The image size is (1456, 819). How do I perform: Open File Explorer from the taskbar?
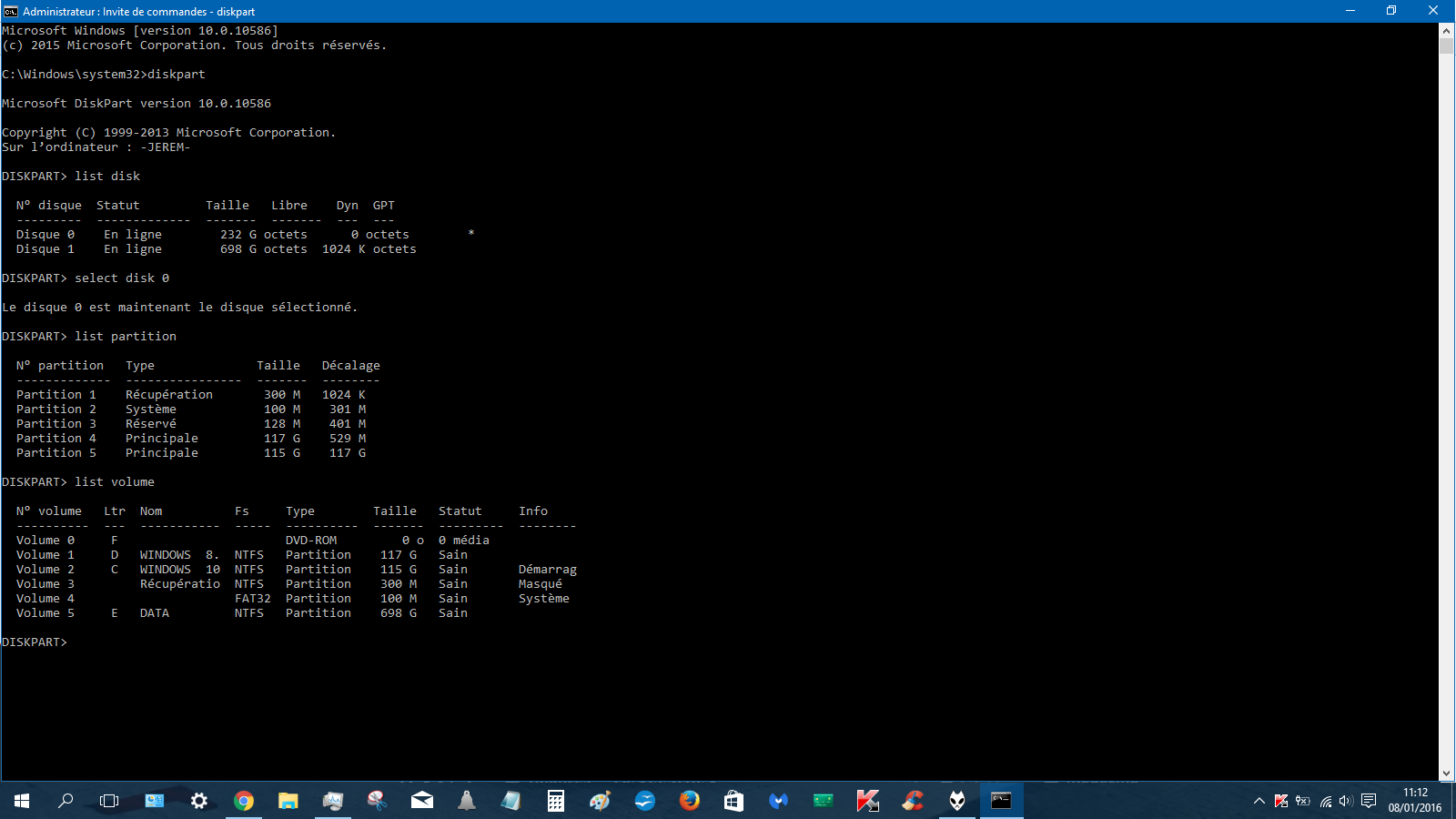[288, 801]
